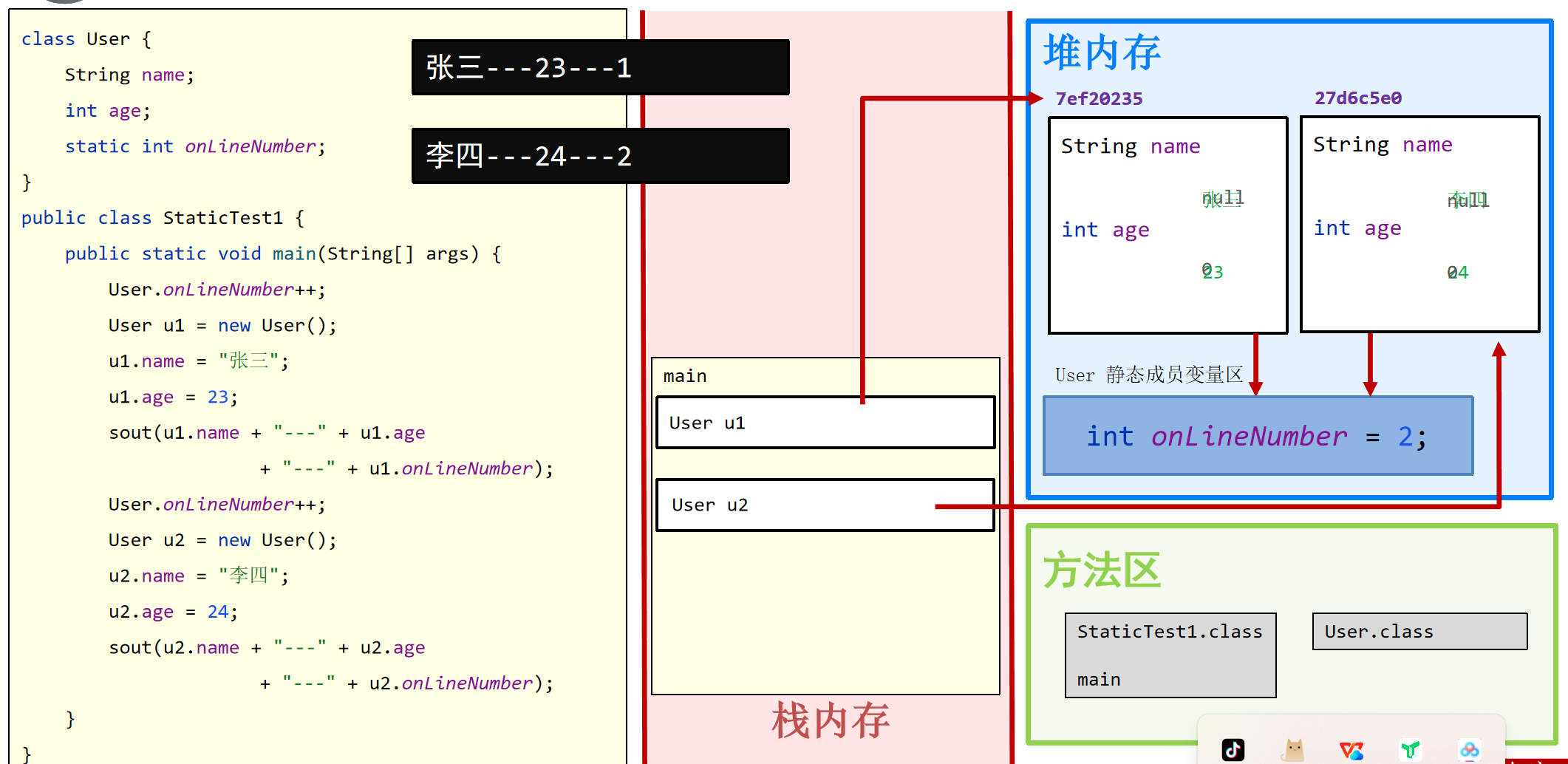
Task: Click the first 'User.onLineNumber++;' statement
Action: 217,290
